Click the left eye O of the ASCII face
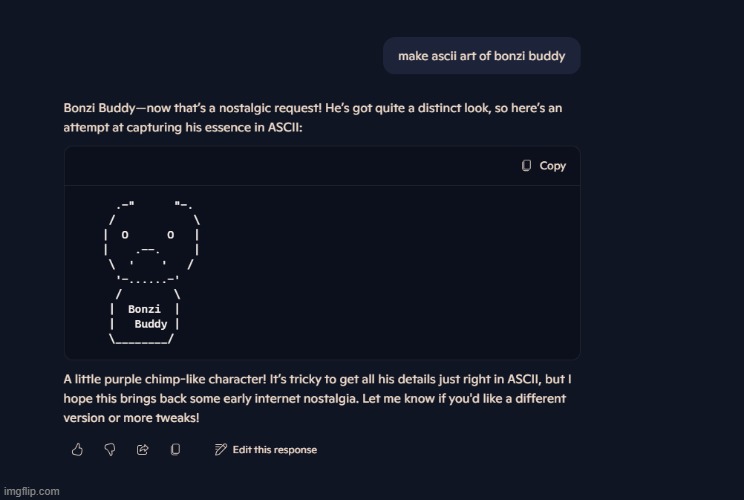Screen dimensions: 744x500 pos(125,235)
